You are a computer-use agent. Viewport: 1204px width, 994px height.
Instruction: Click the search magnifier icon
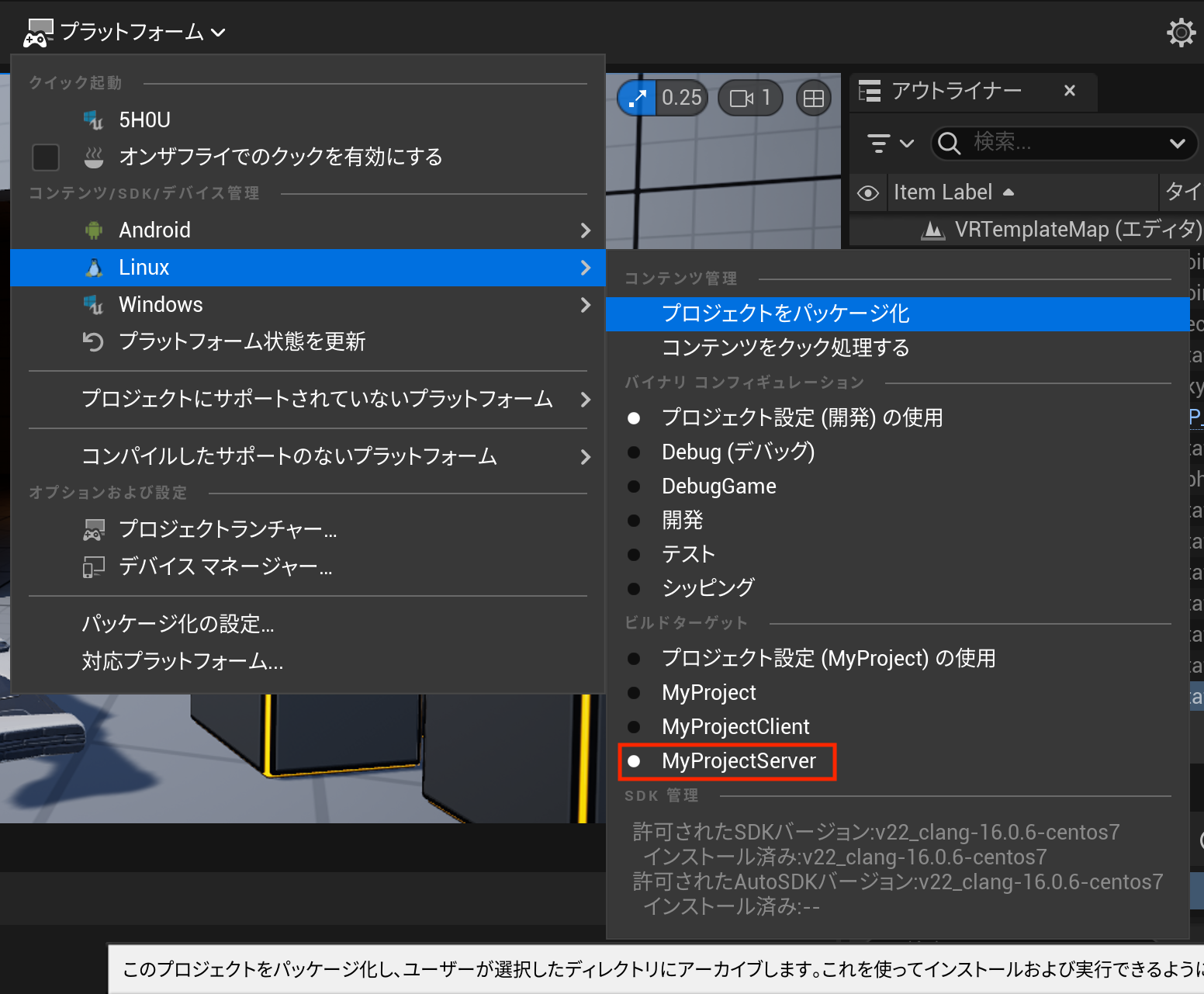[950, 143]
